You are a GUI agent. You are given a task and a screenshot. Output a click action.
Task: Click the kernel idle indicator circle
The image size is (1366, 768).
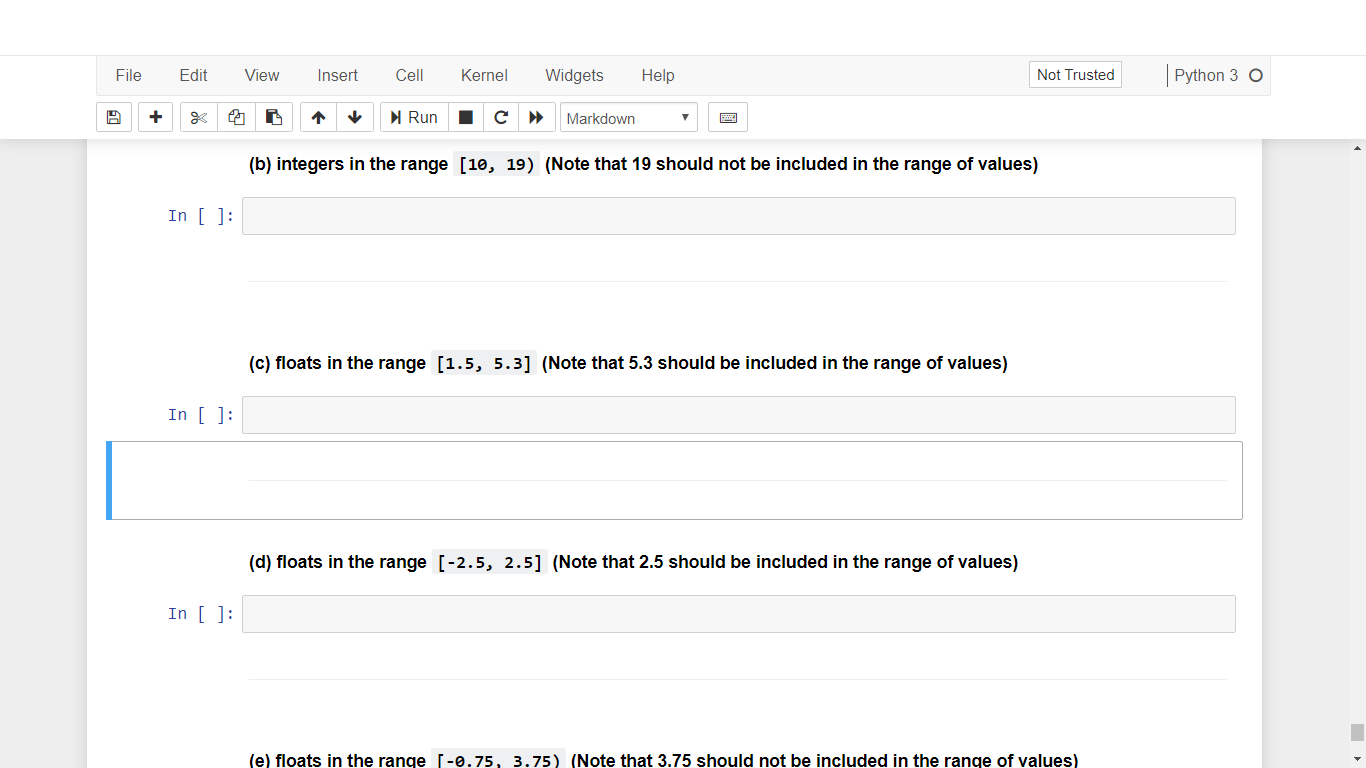point(1256,75)
